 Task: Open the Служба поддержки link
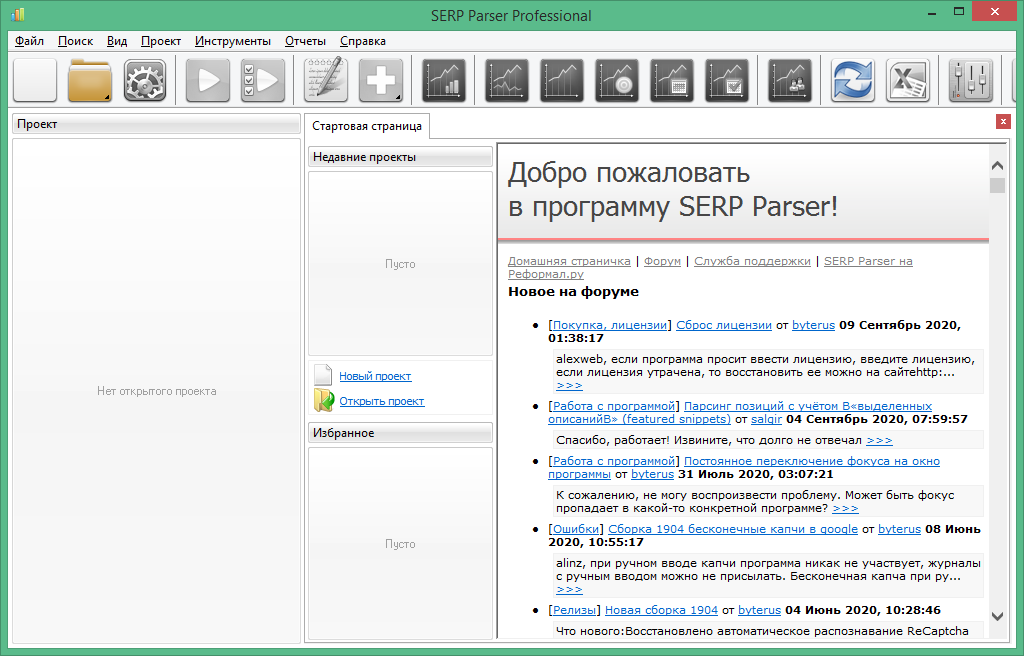click(x=752, y=261)
